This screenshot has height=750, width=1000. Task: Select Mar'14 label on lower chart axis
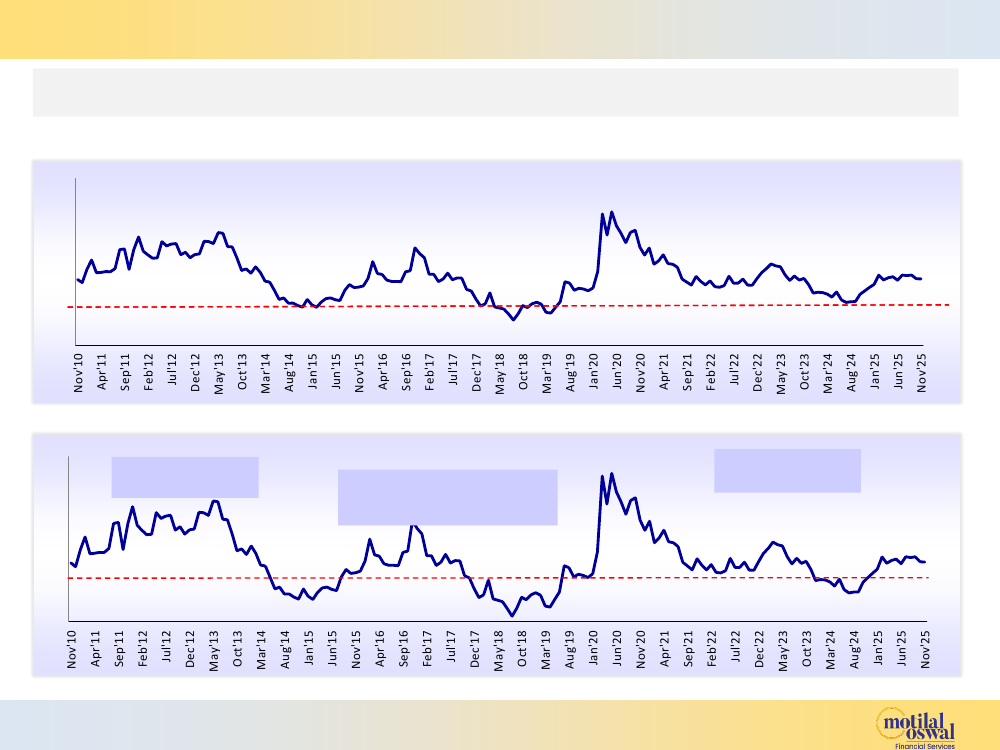pyautogui.click(x=261, y=648)
